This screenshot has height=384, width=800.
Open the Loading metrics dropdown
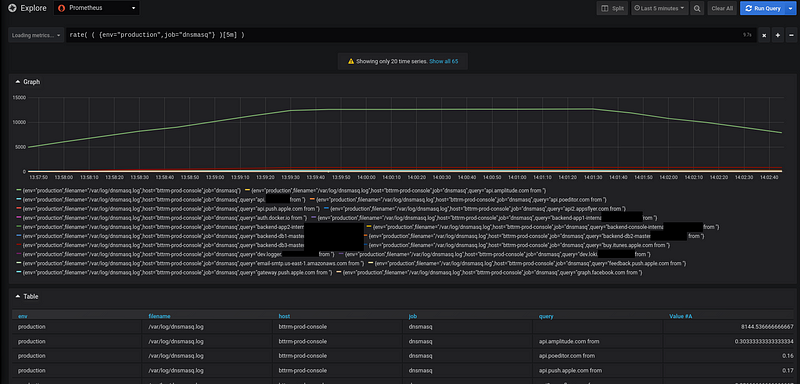[36, 35]
